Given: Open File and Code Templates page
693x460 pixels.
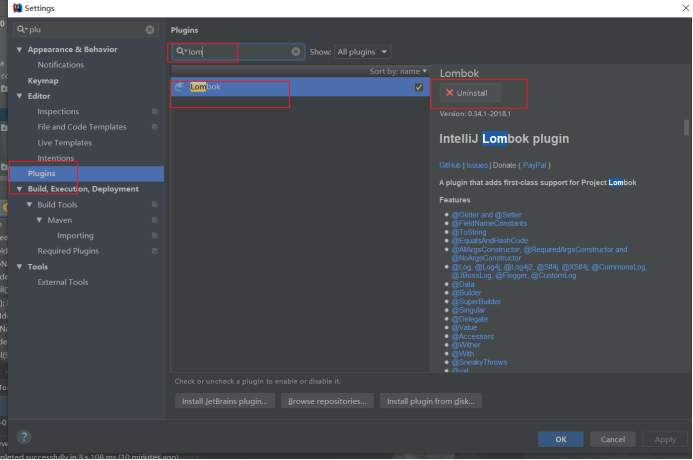Looking at the screenshot, I should tap(82, 127).
